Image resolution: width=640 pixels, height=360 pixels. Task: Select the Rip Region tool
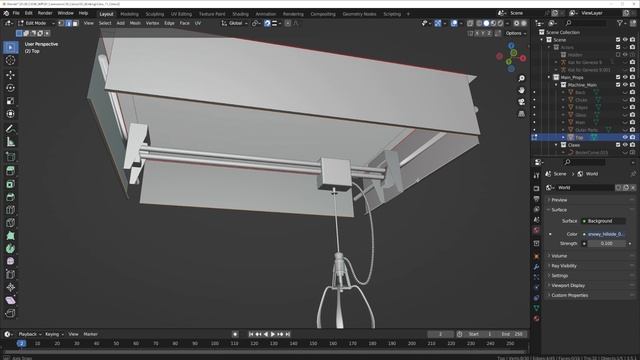click(x=11, y=313)
